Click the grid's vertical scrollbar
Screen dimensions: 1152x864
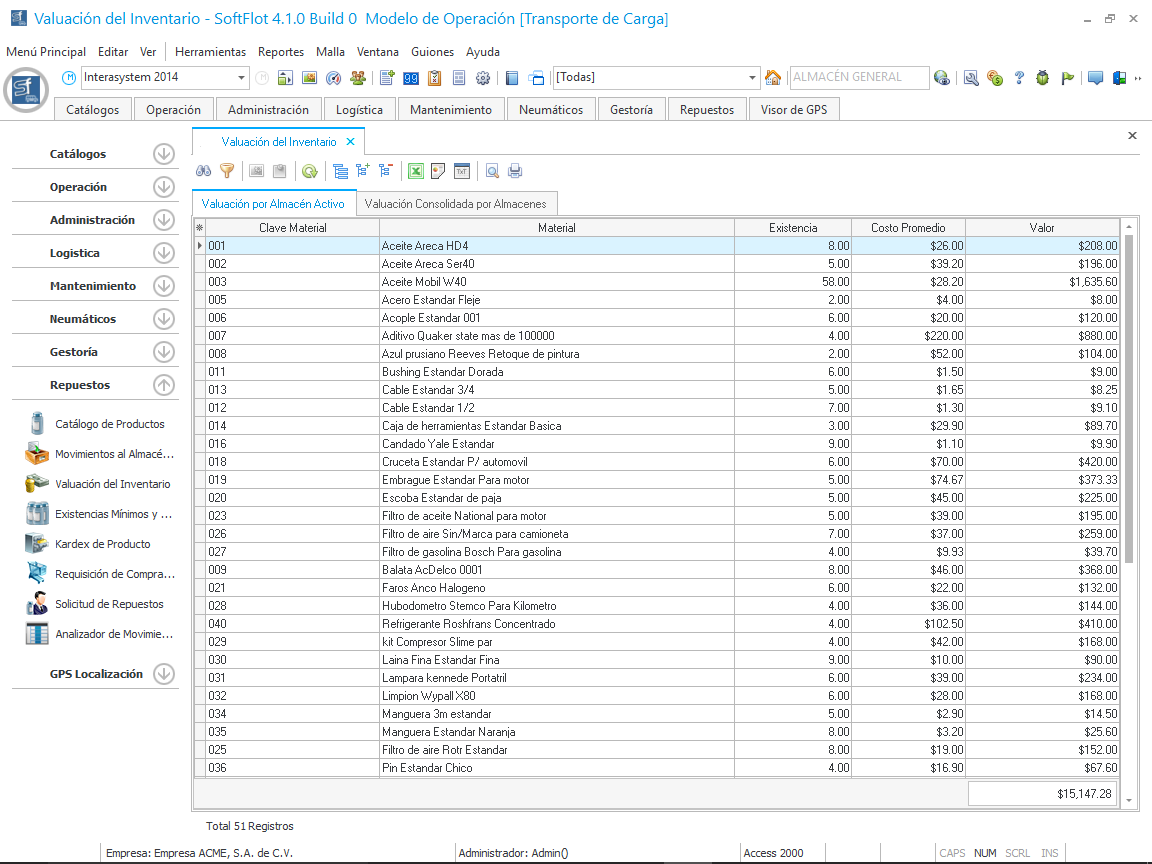pyautogui.click(x=1129, y=400)
